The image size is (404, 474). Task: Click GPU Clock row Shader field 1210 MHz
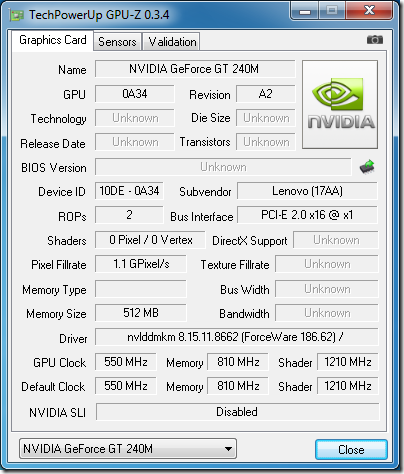click(x=348, y=362)
